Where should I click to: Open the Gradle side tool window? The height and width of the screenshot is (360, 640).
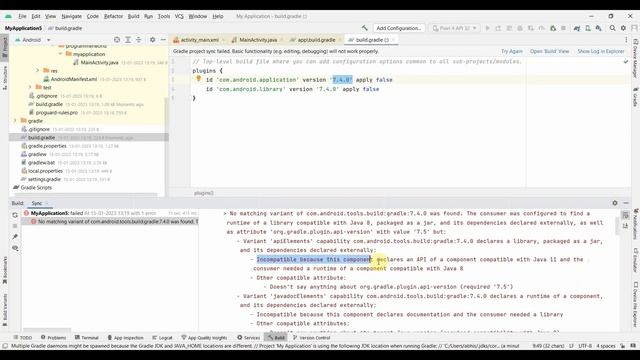(636, 97)
